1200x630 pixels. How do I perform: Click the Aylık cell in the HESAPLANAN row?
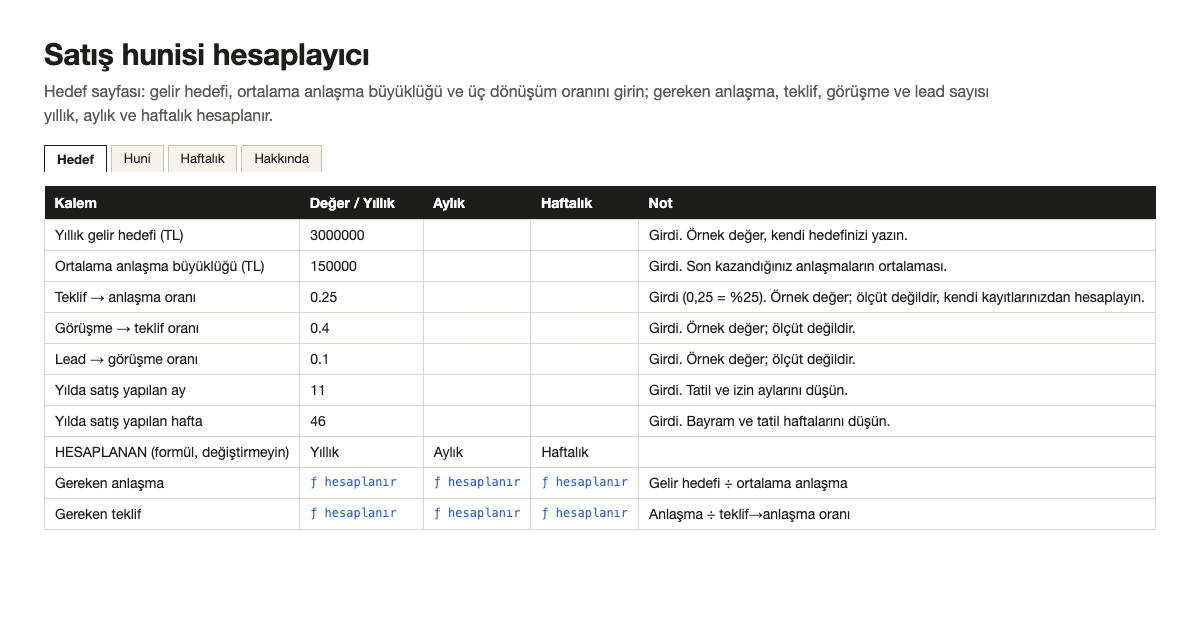(x=477, y=452)
